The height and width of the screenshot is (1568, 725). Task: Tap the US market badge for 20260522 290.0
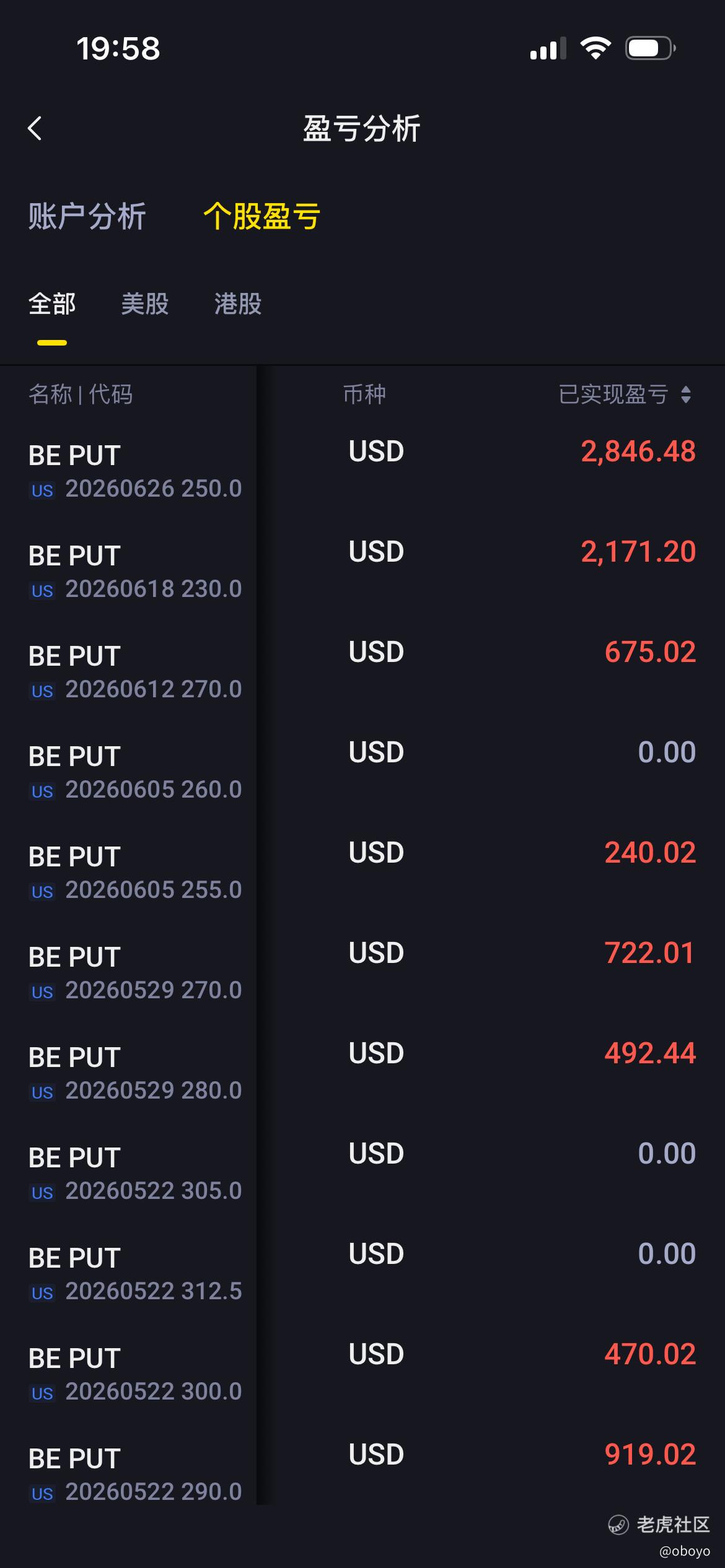tap(42, 1494)
